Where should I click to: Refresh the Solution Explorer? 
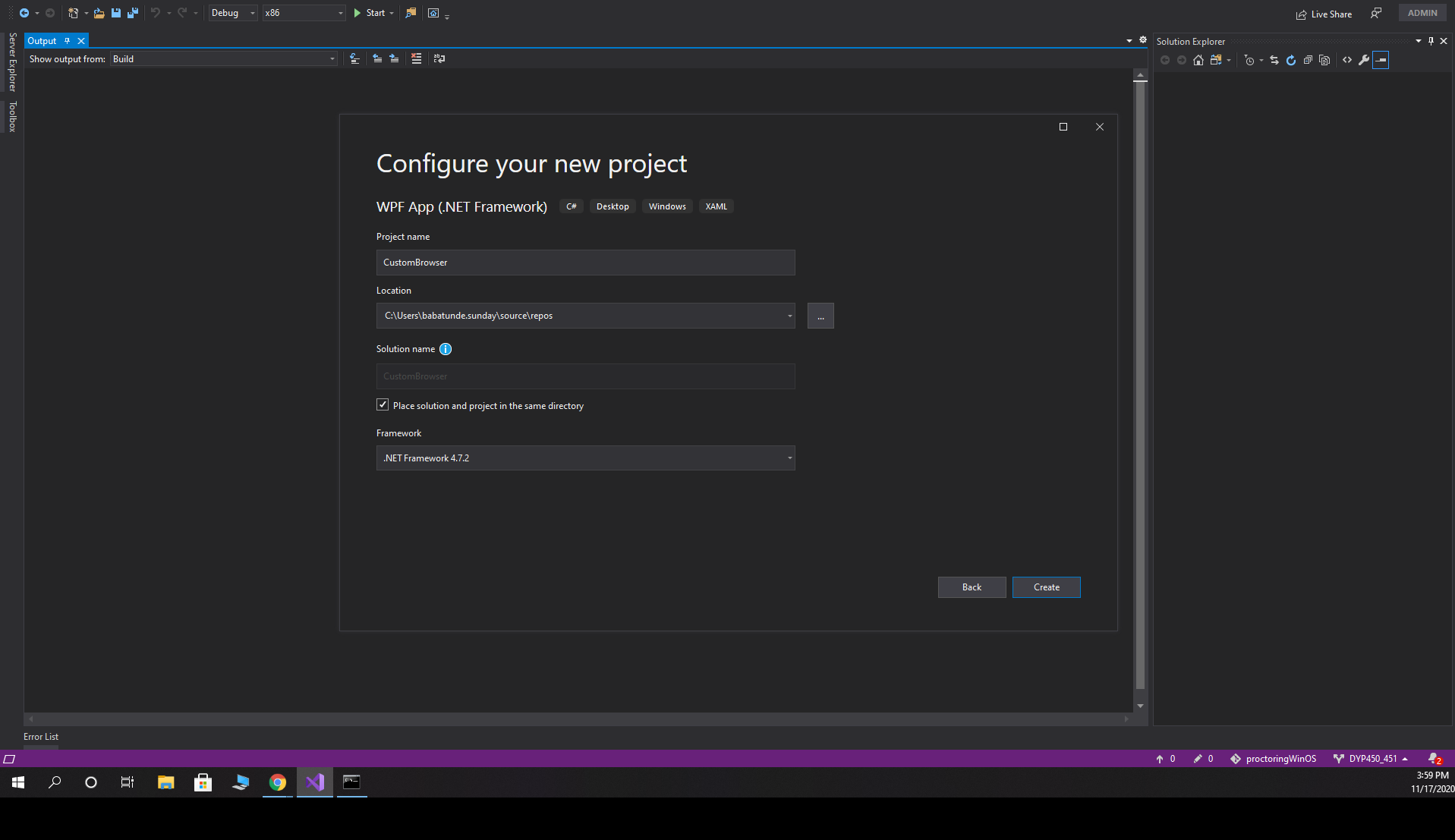click(1291, 61)
